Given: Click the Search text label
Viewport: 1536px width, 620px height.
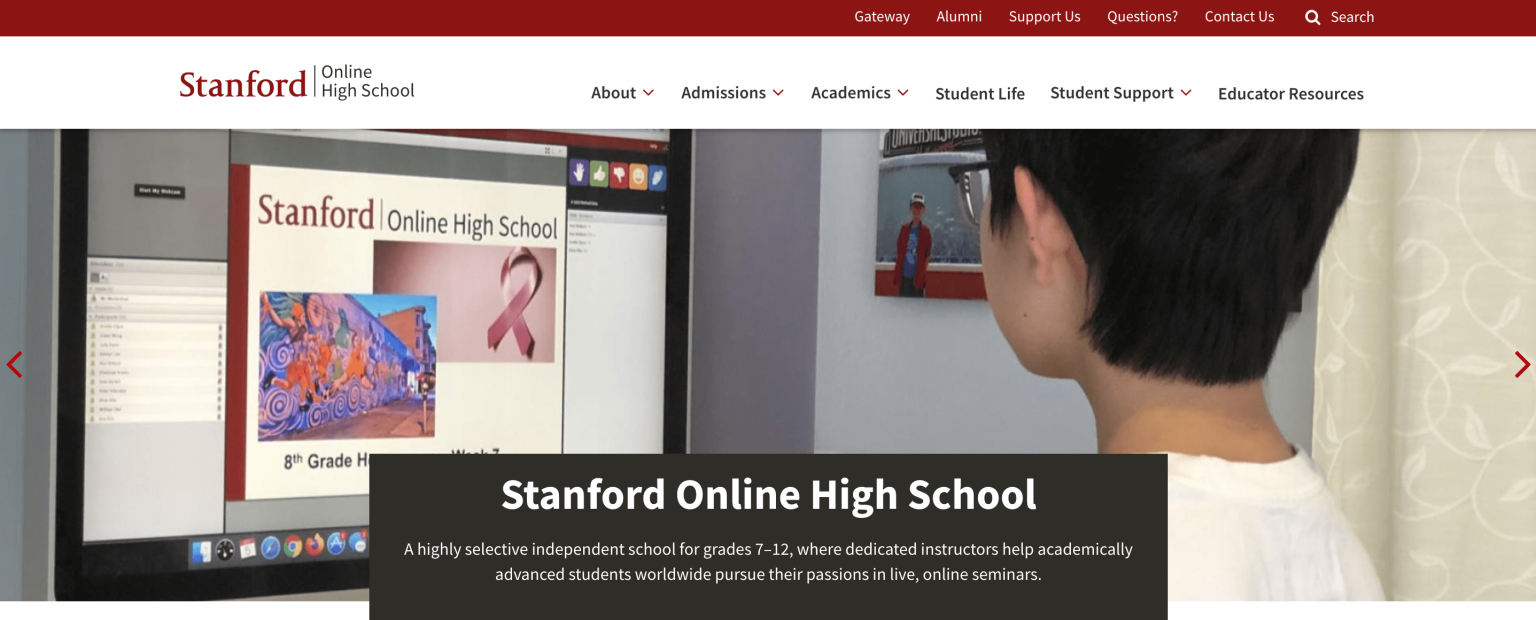Looking at the screenshot, I should tap(1352, 17).
